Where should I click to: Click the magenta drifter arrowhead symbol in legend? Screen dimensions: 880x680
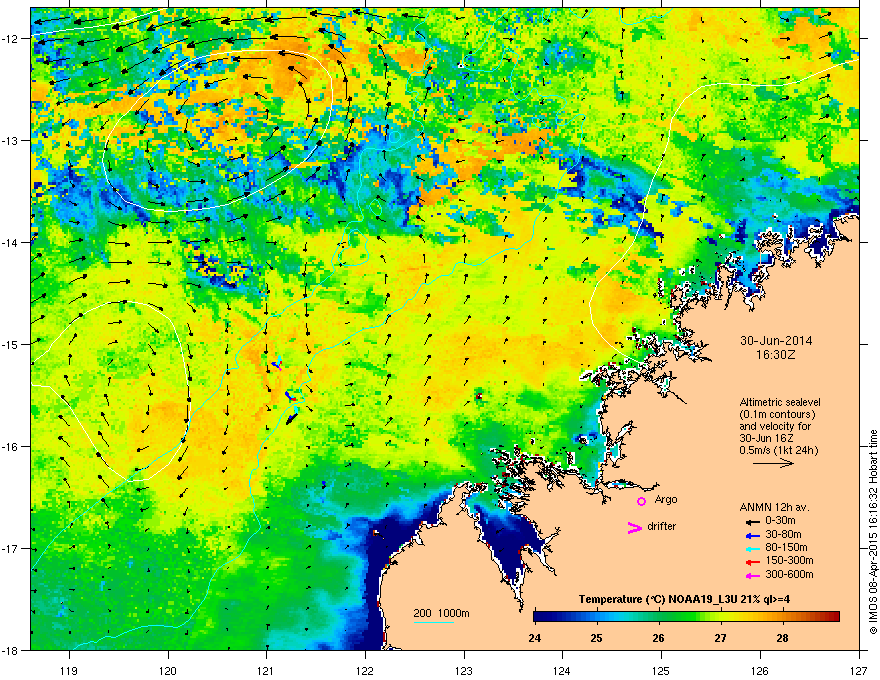634,527
